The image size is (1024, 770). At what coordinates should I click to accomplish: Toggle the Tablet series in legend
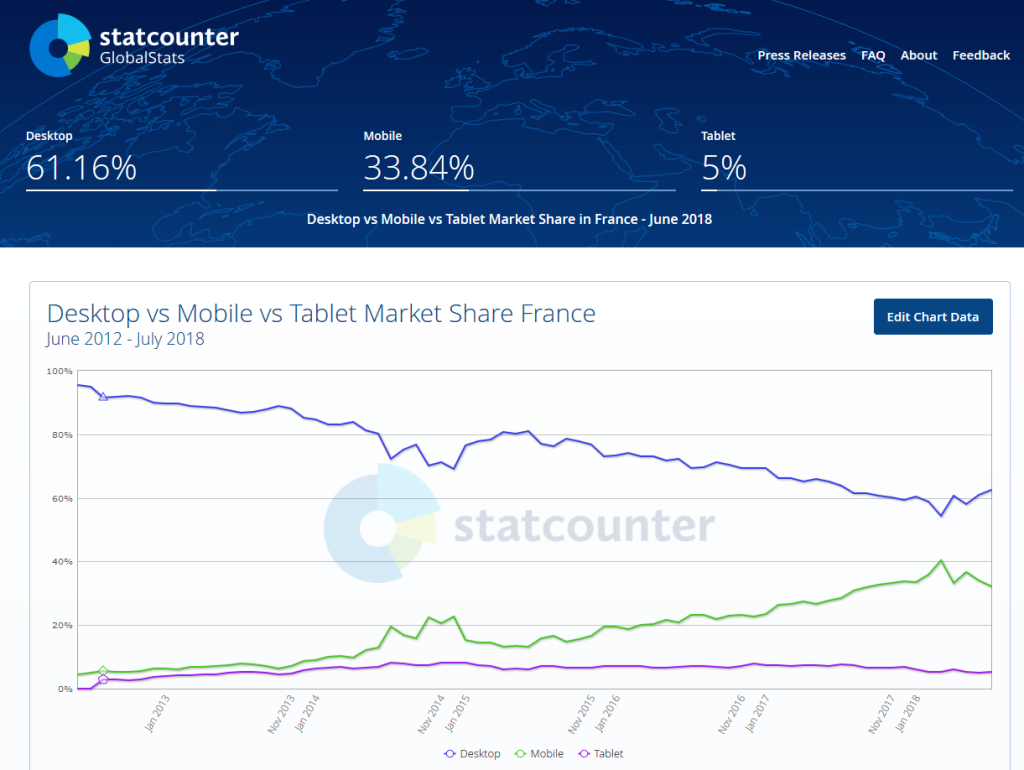603,753
